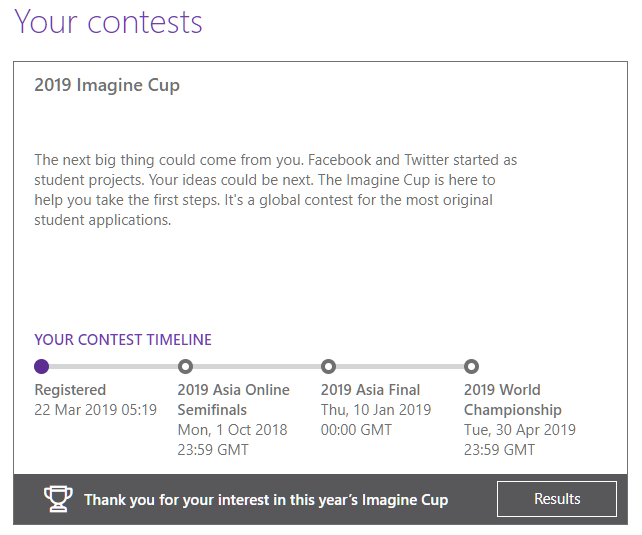
Task: Click the 2019 Asia Final label
Action: point(370,390)
